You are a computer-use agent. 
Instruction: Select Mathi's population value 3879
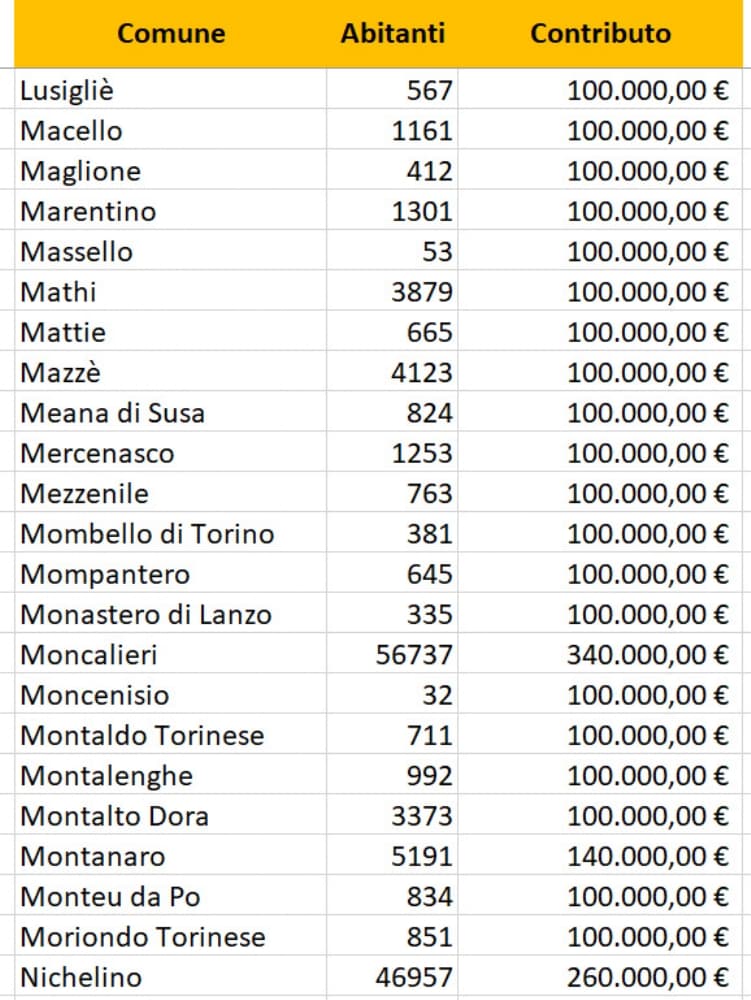(421, 292)
